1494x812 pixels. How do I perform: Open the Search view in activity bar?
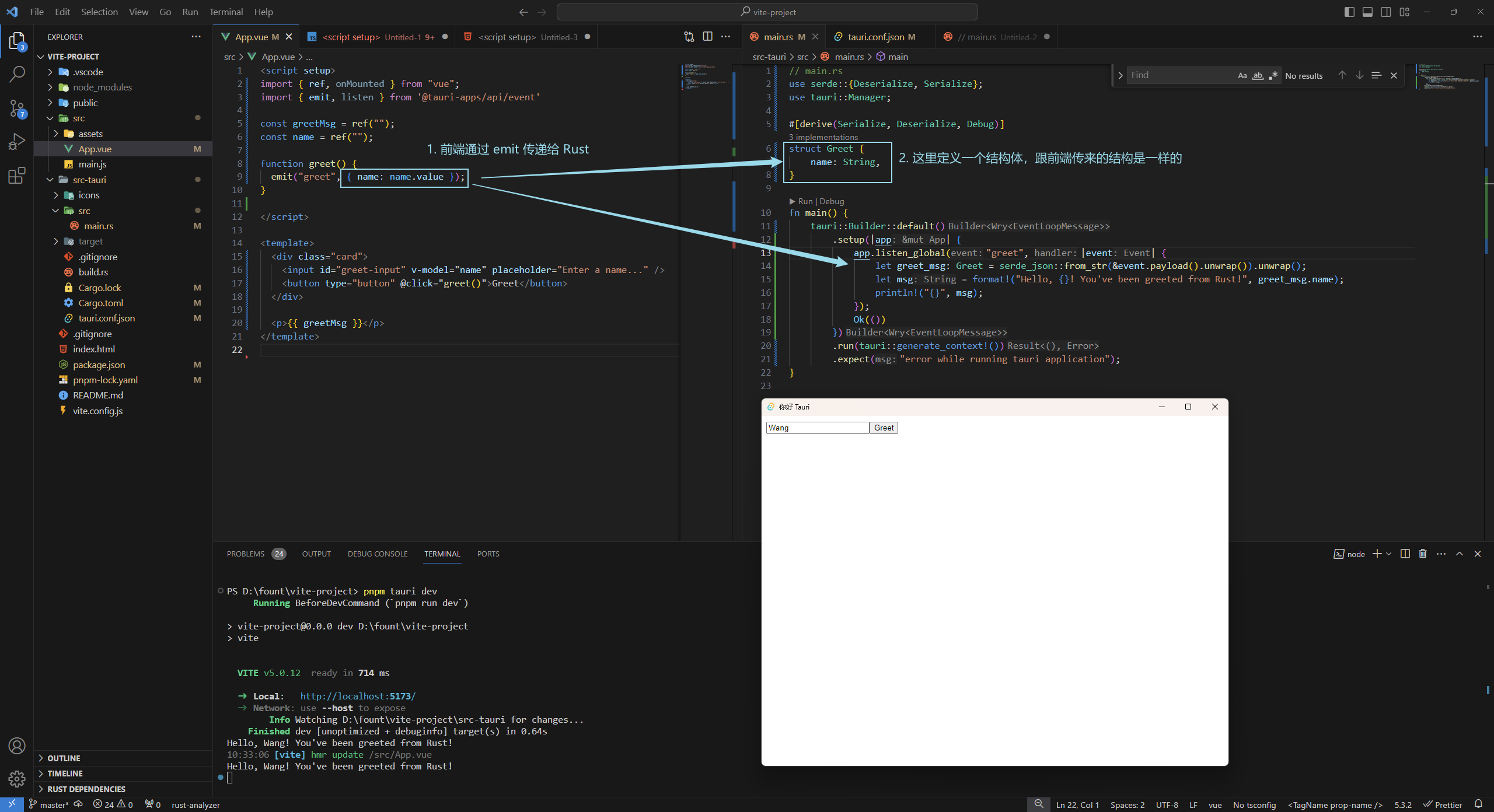(17, 74)
